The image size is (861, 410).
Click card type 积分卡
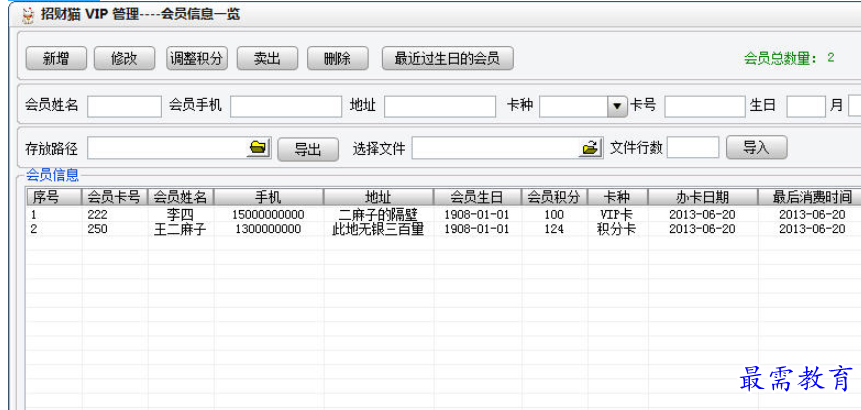coord(617,229)
